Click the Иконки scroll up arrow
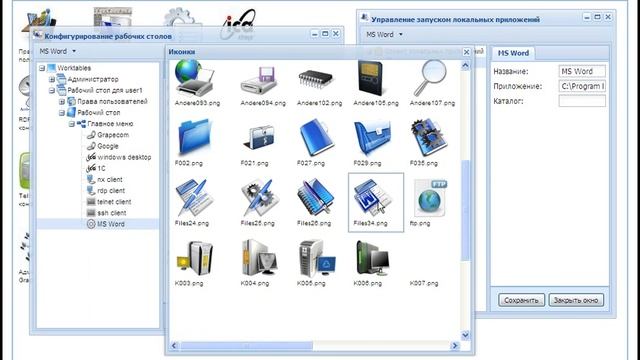640x360 pixels. [465, 66]
